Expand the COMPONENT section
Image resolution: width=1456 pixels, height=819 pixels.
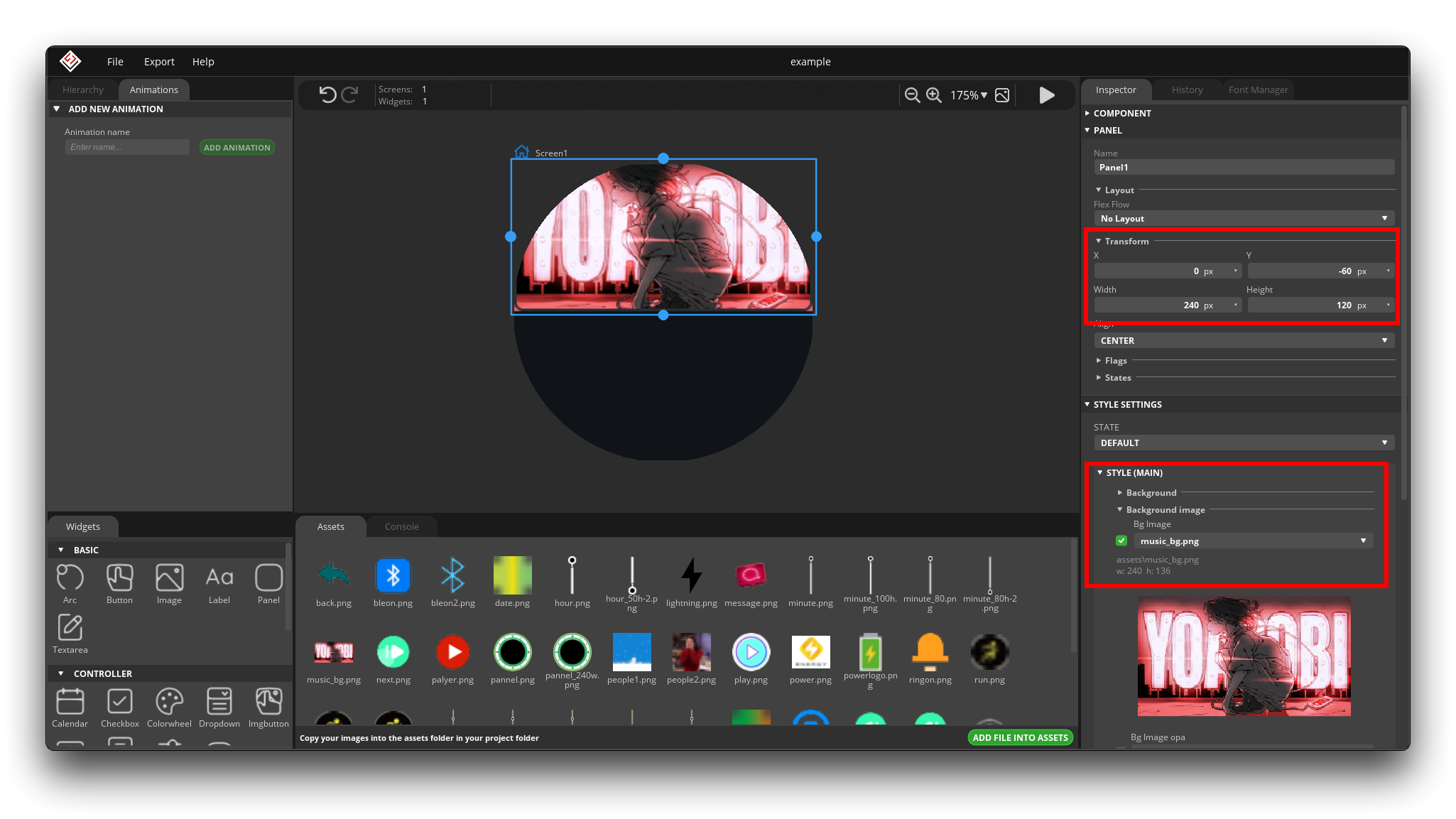(1122, 113)
